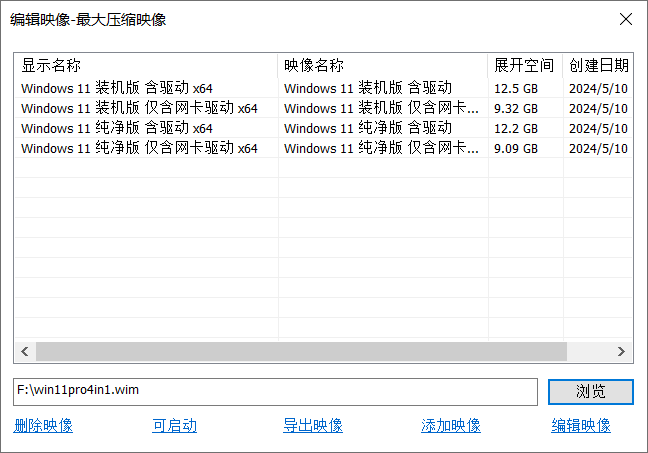Click the 创建日期 column header
Viewport: 648px width, 453px height.
pos(598,65)
